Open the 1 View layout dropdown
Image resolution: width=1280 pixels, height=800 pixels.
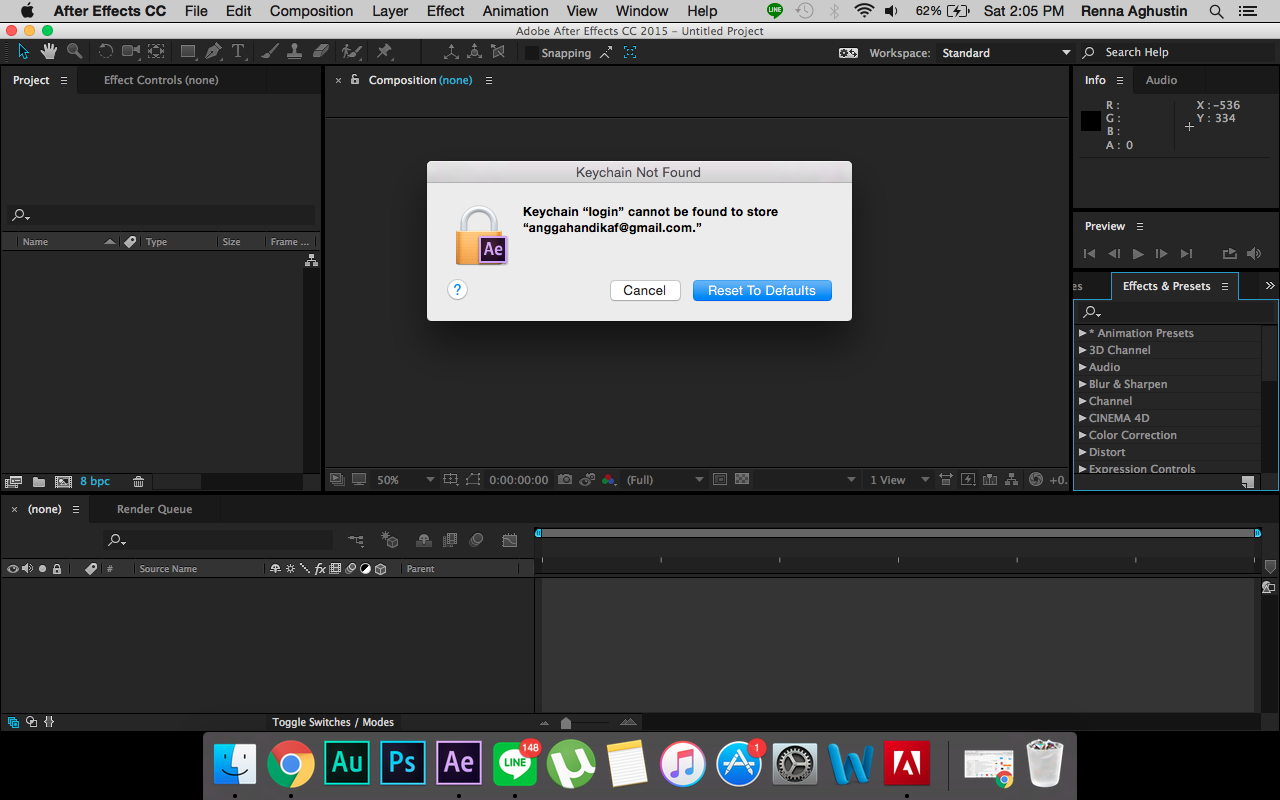pyautogui.click(x=899, y=480)
